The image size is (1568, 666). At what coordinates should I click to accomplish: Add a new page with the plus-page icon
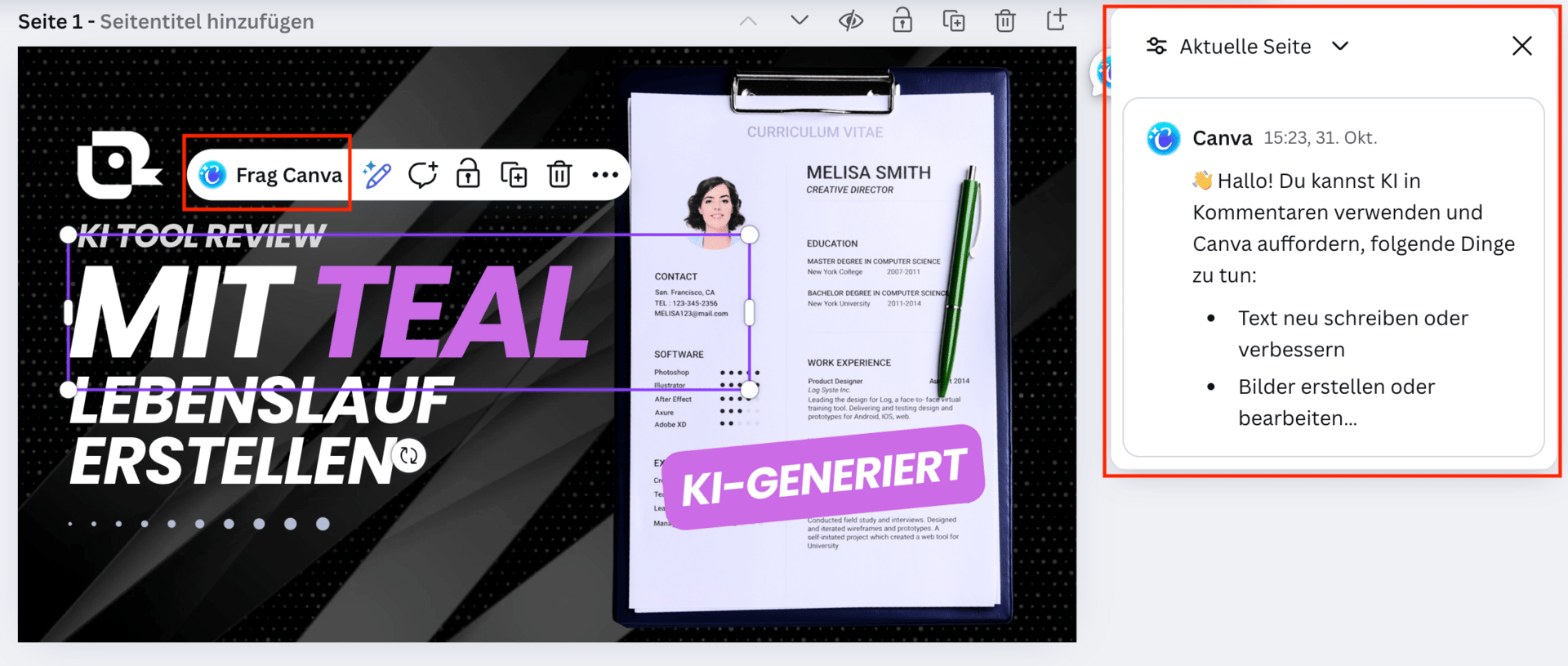point(1057,20)
